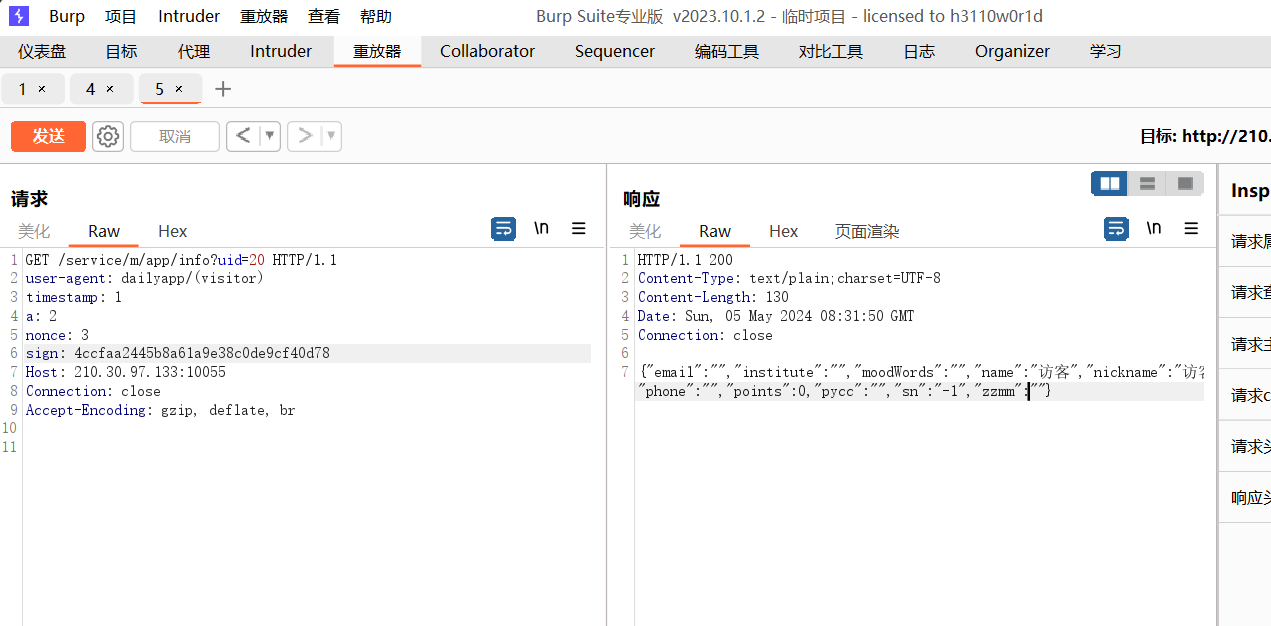1271x626 pixels.
Task: Expand back history dropdown arrow
Action: click(270, 136)
